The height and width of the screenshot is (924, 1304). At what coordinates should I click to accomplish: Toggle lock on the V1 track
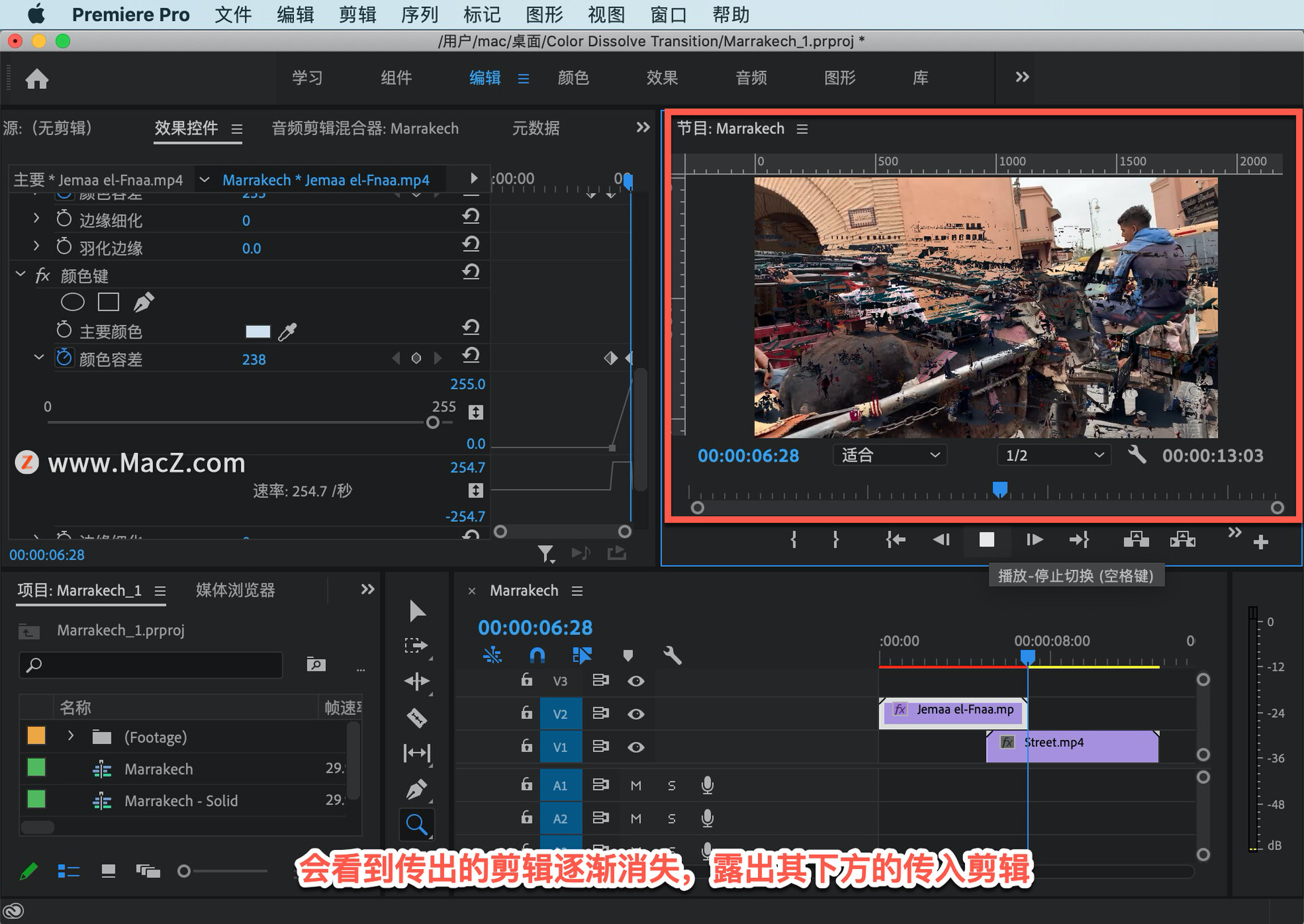tap(526, 746)
